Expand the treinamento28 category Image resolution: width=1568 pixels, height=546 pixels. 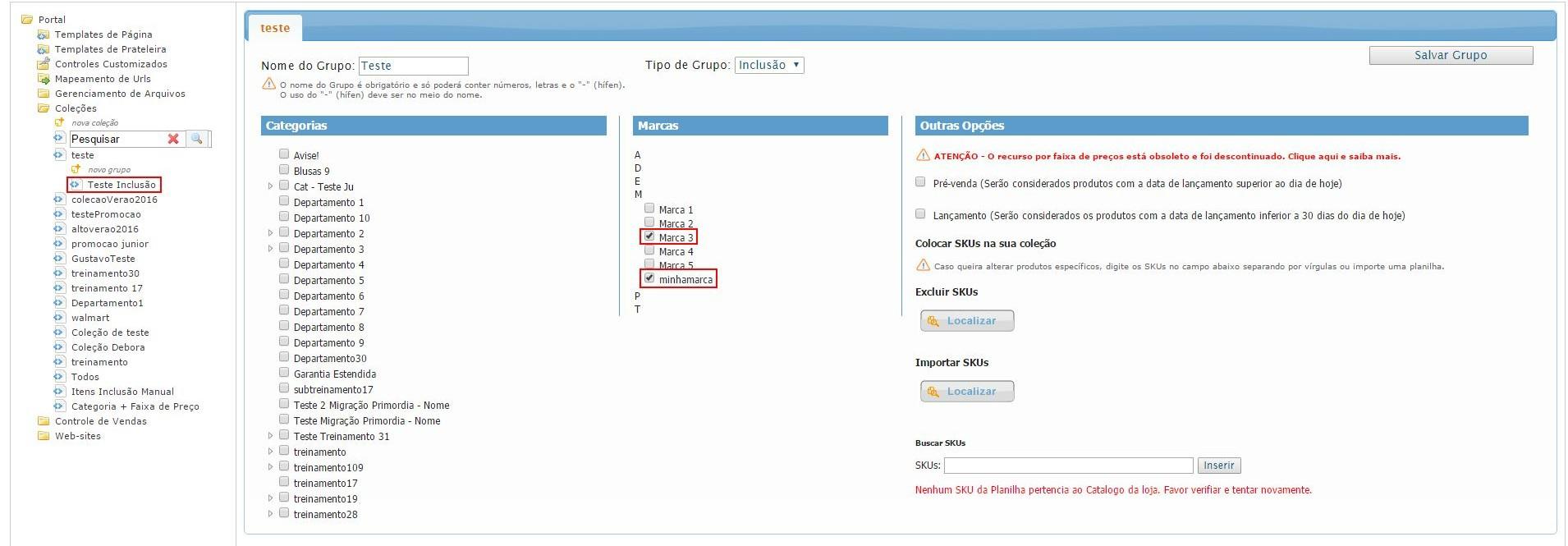tap(270, 514)
